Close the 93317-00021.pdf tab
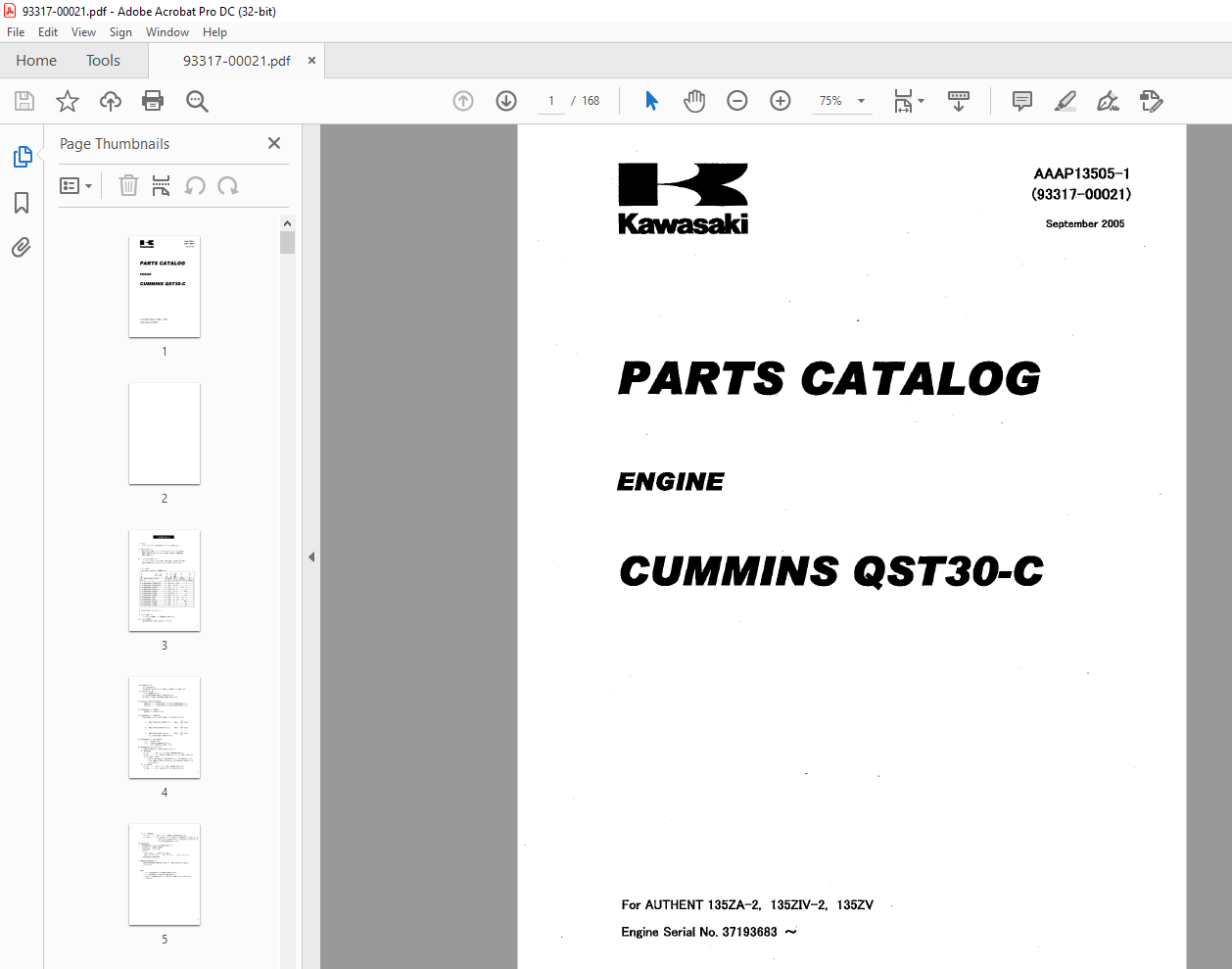1232x969 pixels. pos(311,61)
